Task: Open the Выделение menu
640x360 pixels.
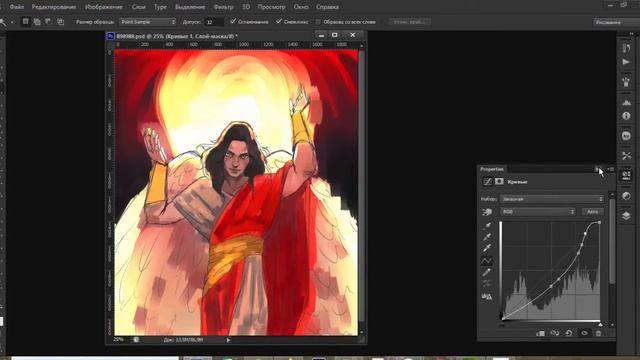Action: point(190,7)
